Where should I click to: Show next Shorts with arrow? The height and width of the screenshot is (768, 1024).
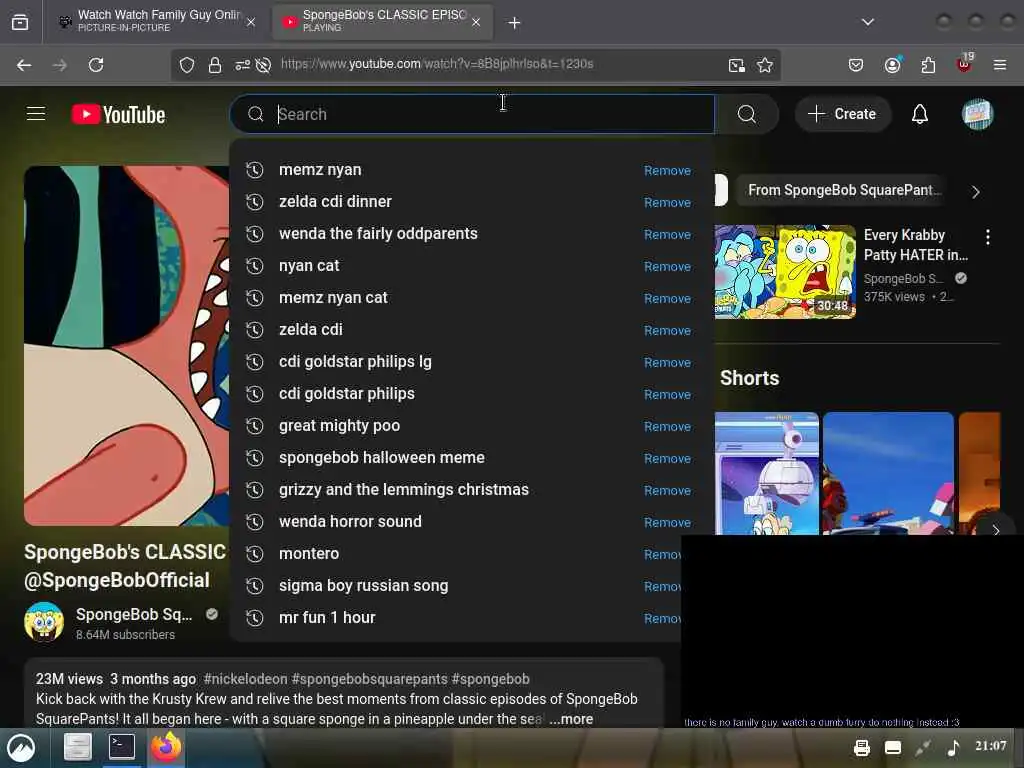coord(995,529)
